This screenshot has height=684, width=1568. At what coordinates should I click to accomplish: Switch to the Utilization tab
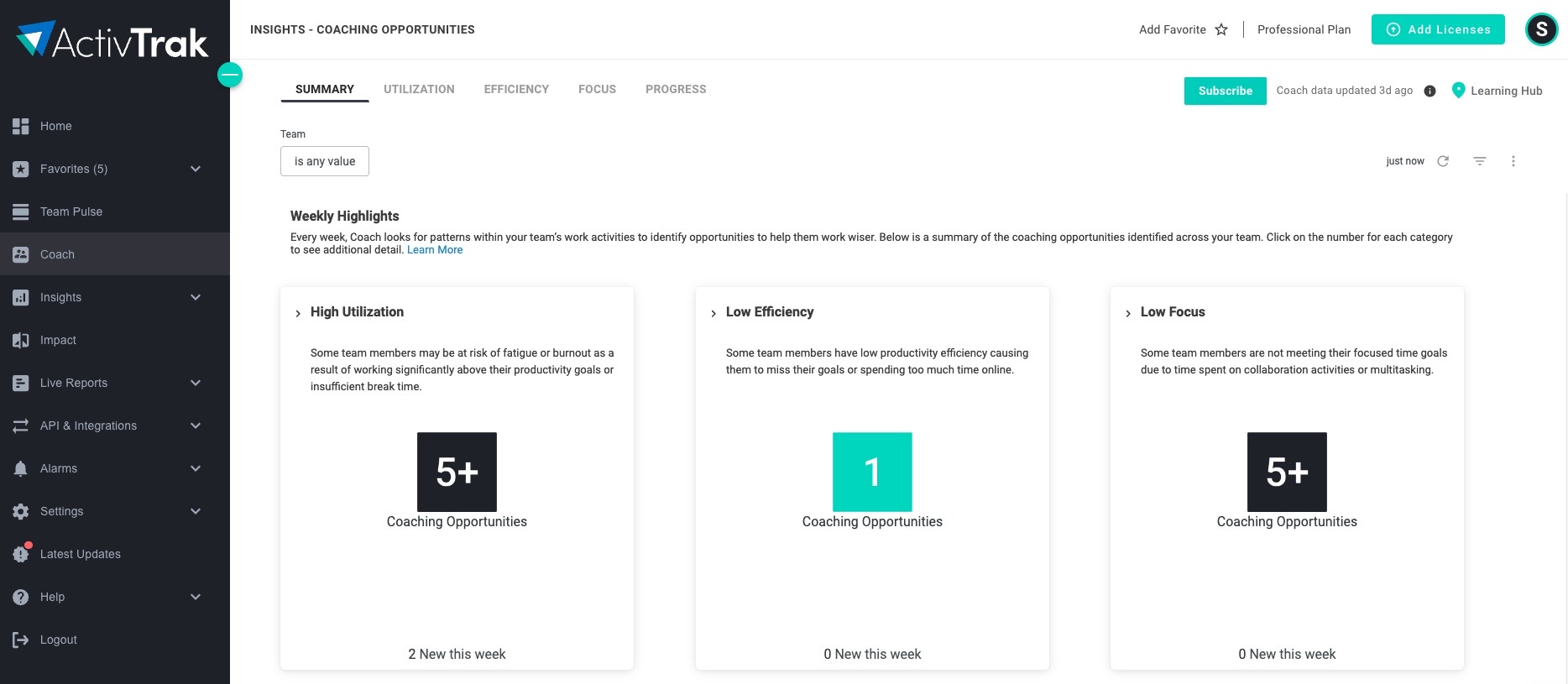[x=419, y=89]
